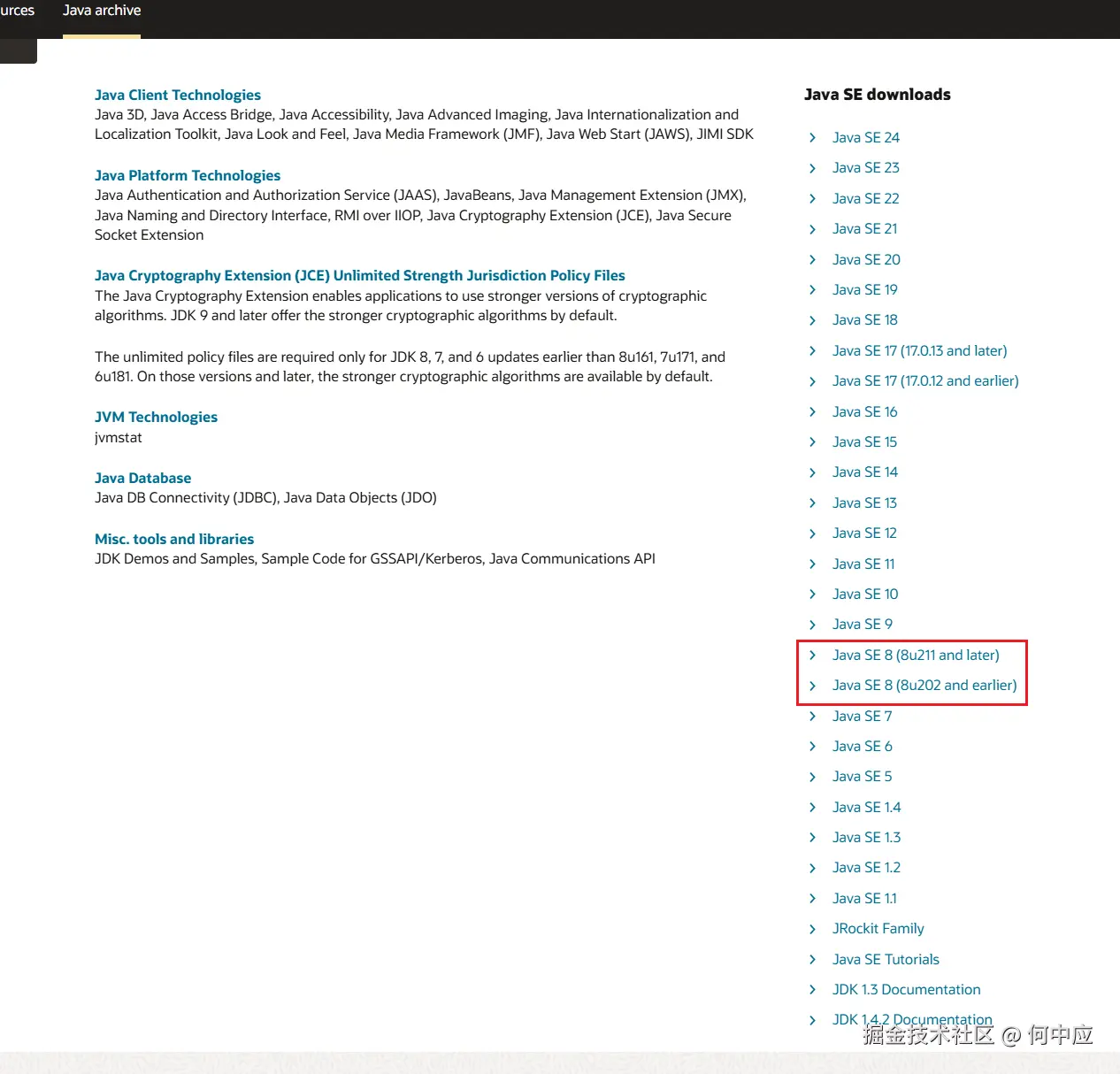The width and height of the screenshot is (1120, 1074).
Task: Click the chevron beside Java SE 6
Action: coord(812,746)
